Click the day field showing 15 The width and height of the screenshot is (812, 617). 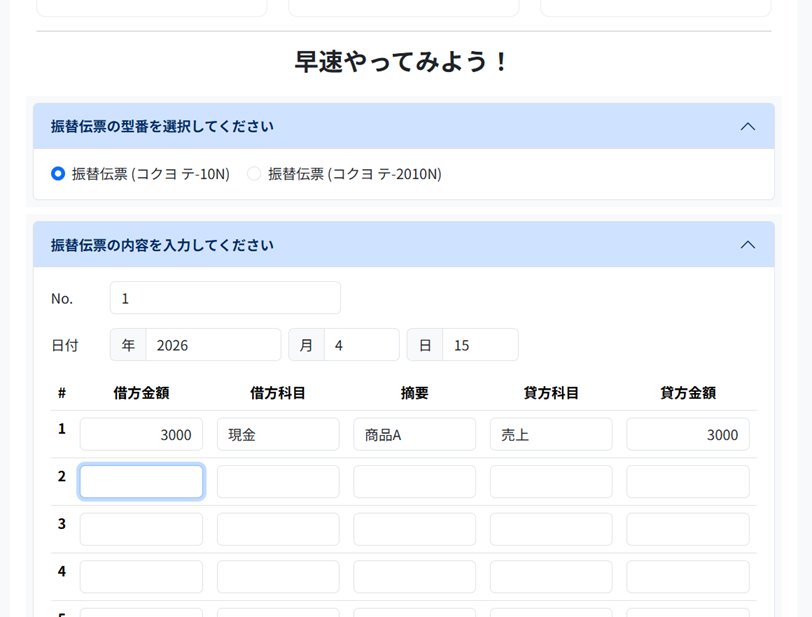pos(480,345)
